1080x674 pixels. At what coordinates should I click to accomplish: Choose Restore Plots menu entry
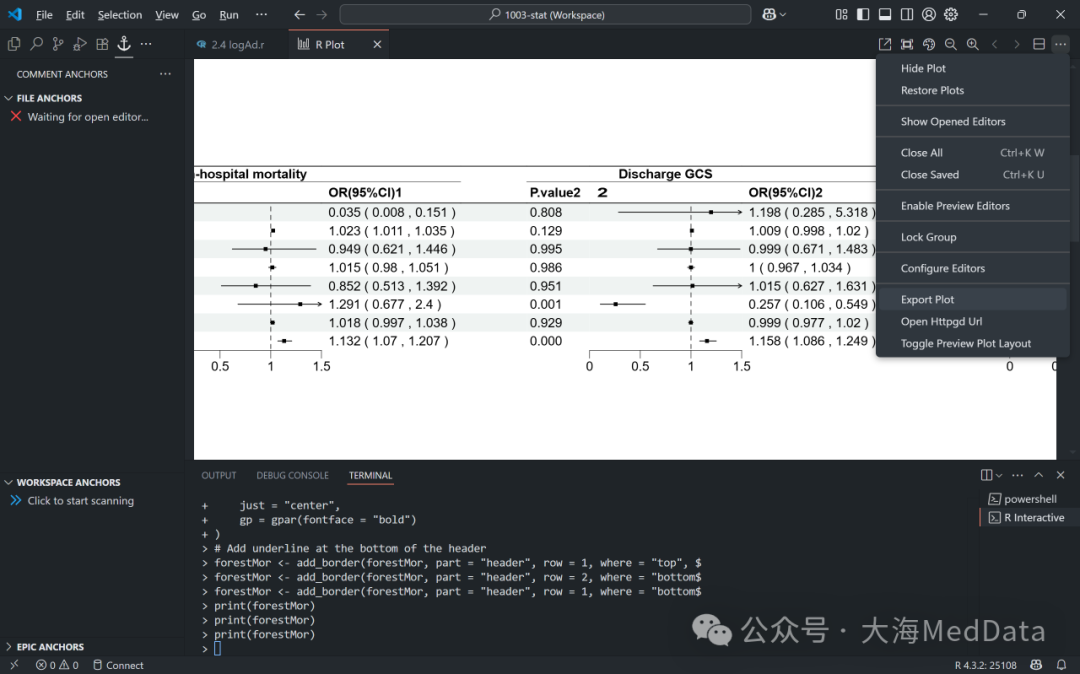click(973, 90)
